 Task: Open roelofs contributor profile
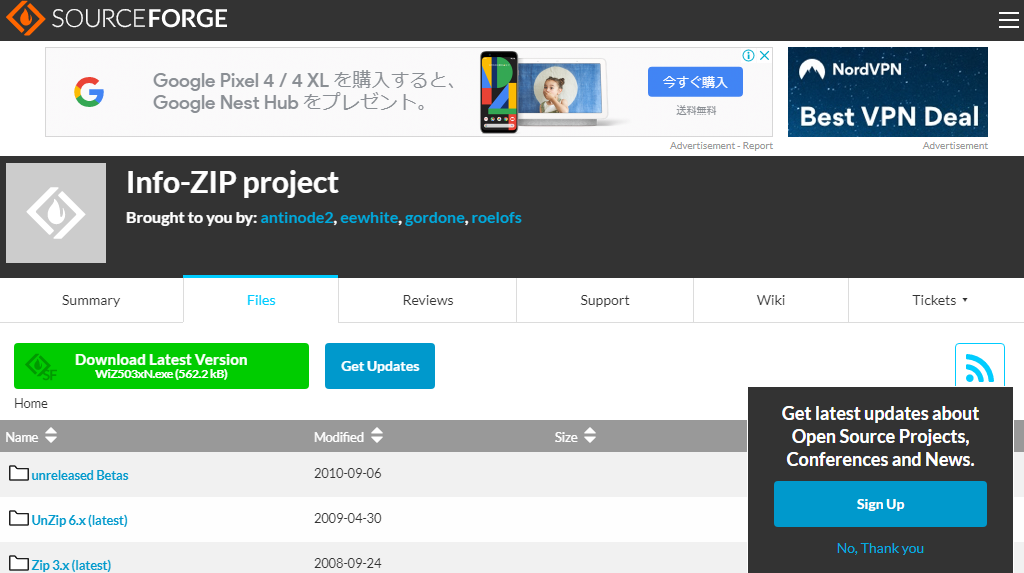tap(496, 218)
